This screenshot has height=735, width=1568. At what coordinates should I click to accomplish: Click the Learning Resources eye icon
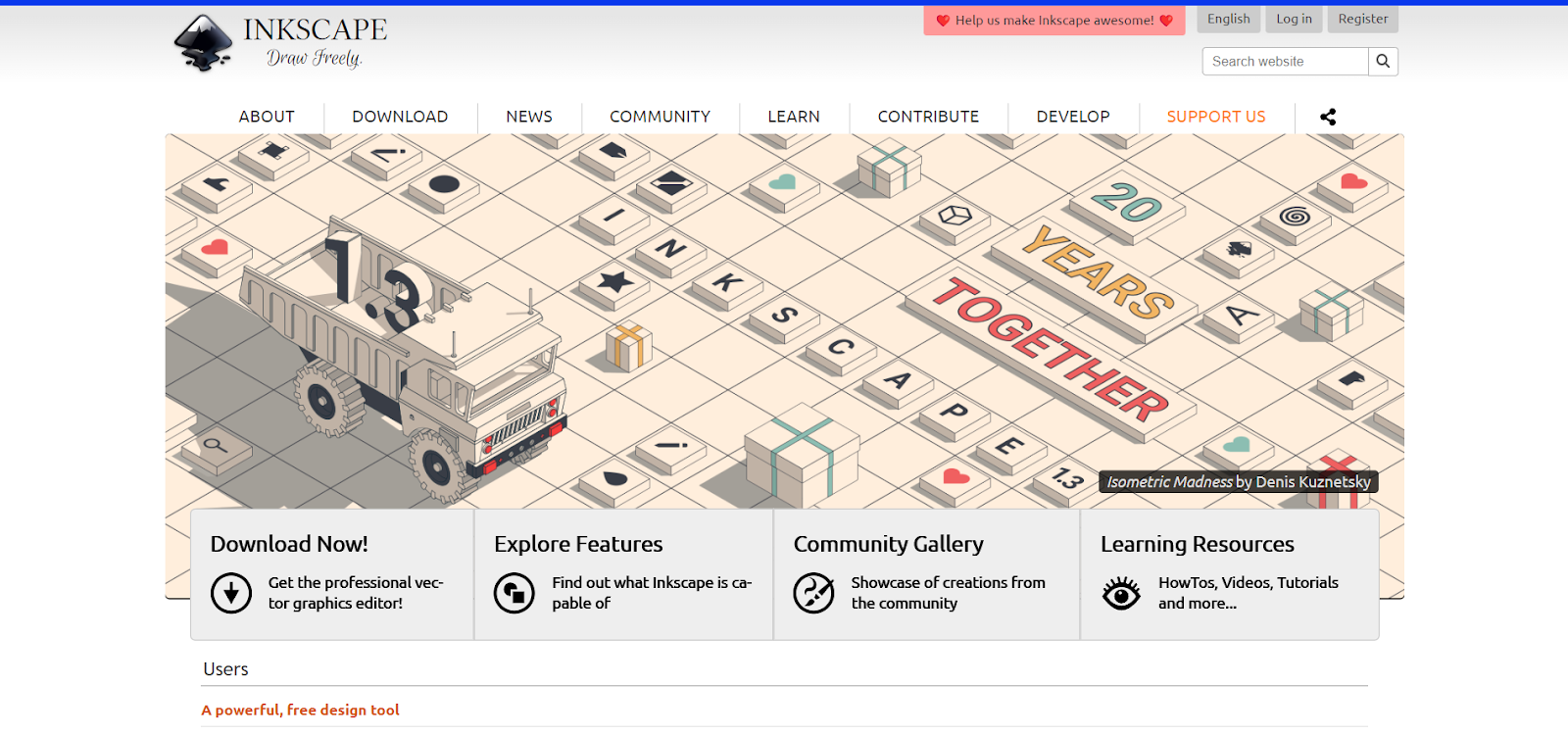pyautogui.click(x=1121, y=593)
